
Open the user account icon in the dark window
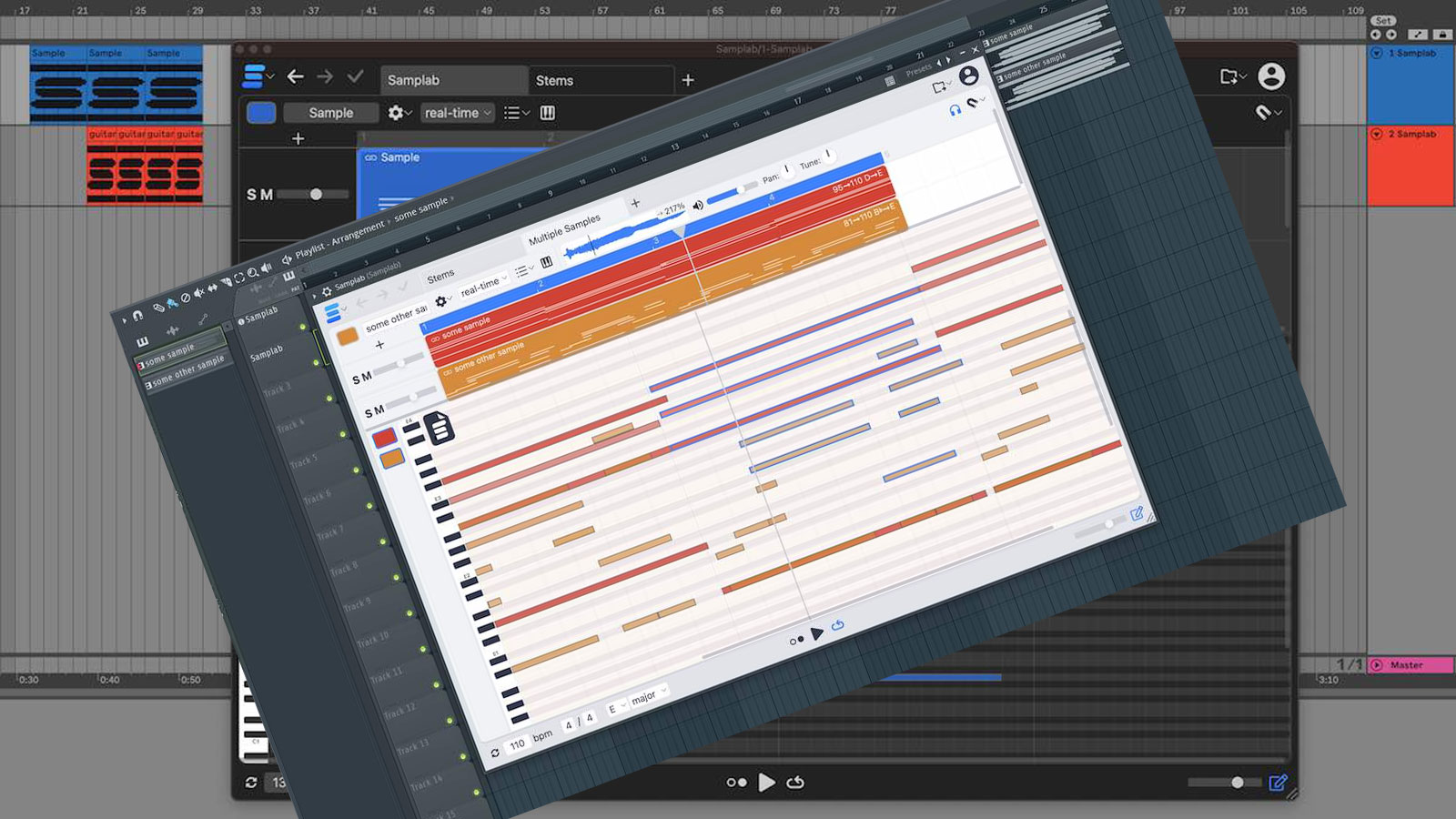[1271, 76]
